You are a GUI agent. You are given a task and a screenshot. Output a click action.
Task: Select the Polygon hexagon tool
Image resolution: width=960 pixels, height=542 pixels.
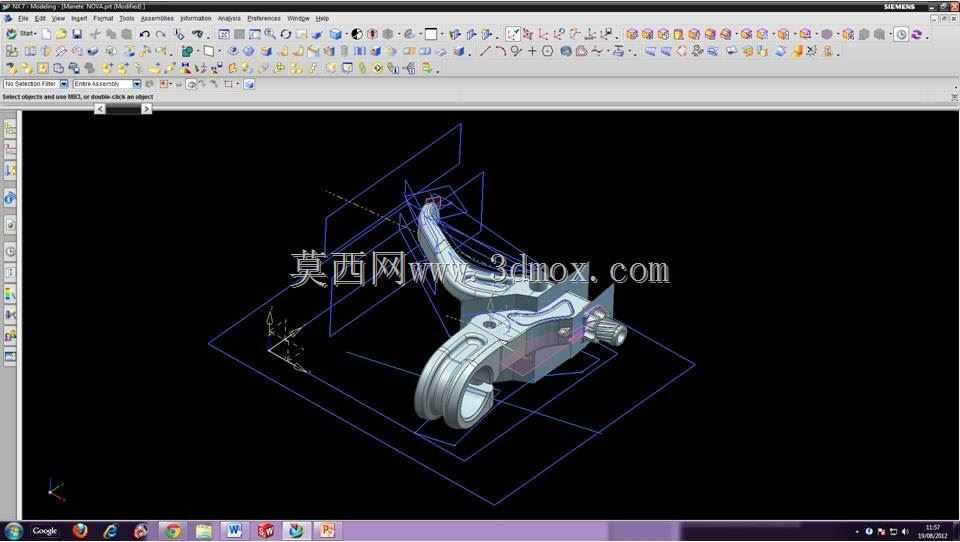(x=547, y=51)
